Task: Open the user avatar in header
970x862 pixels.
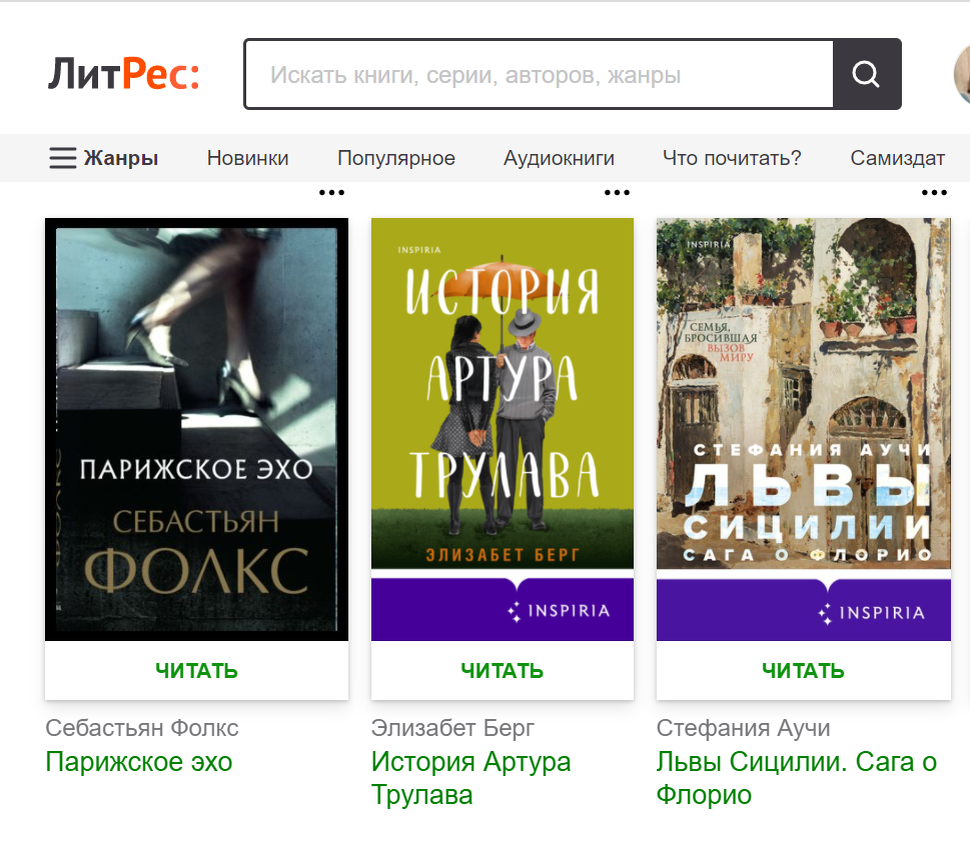Action: click(963, 74)
